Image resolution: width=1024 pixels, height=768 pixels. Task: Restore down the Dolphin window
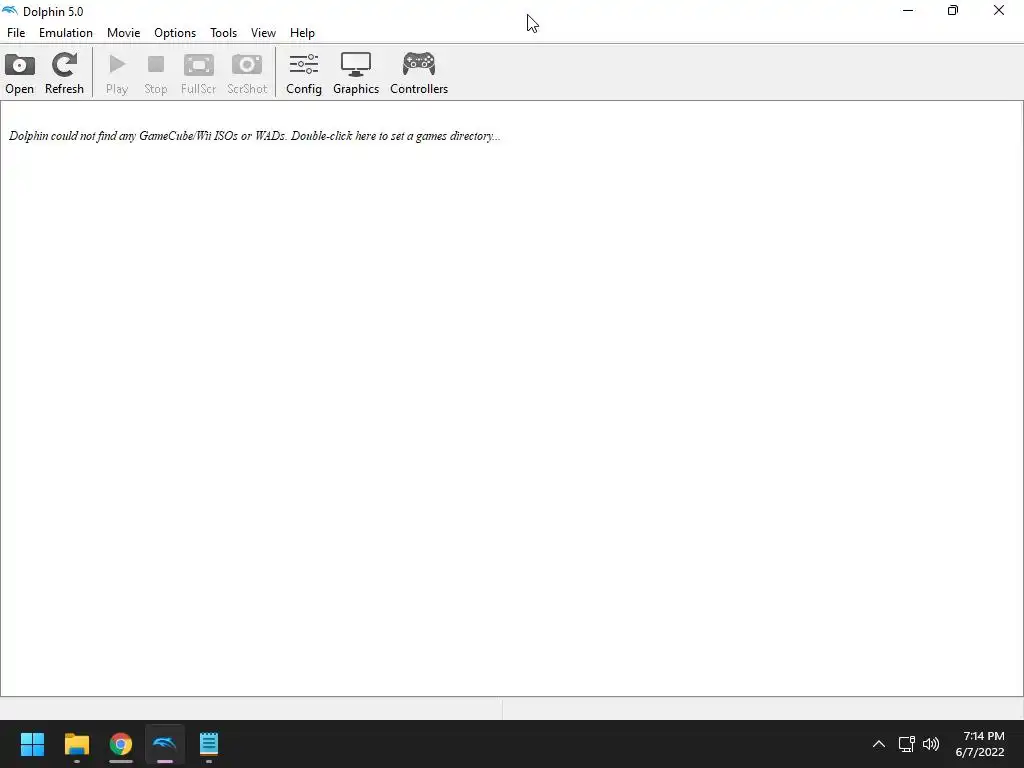[x=953, y=10]
